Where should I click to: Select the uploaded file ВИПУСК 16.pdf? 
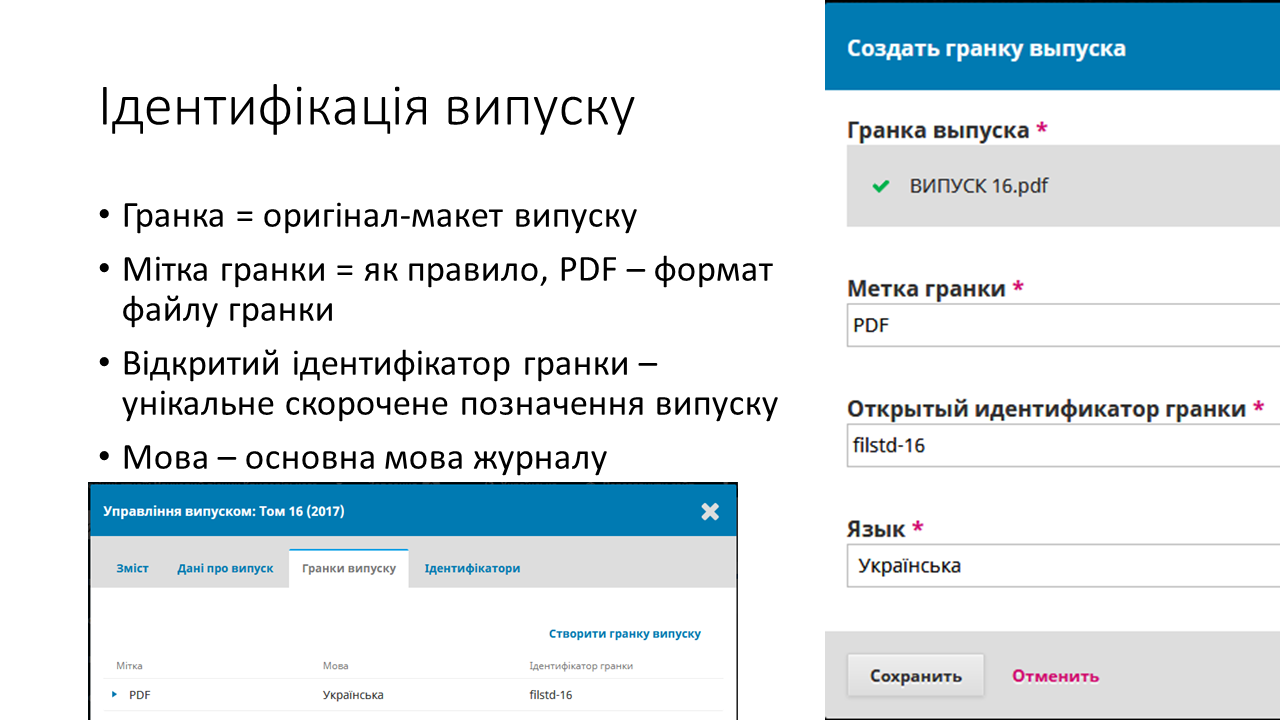click(x=978, y=186)
